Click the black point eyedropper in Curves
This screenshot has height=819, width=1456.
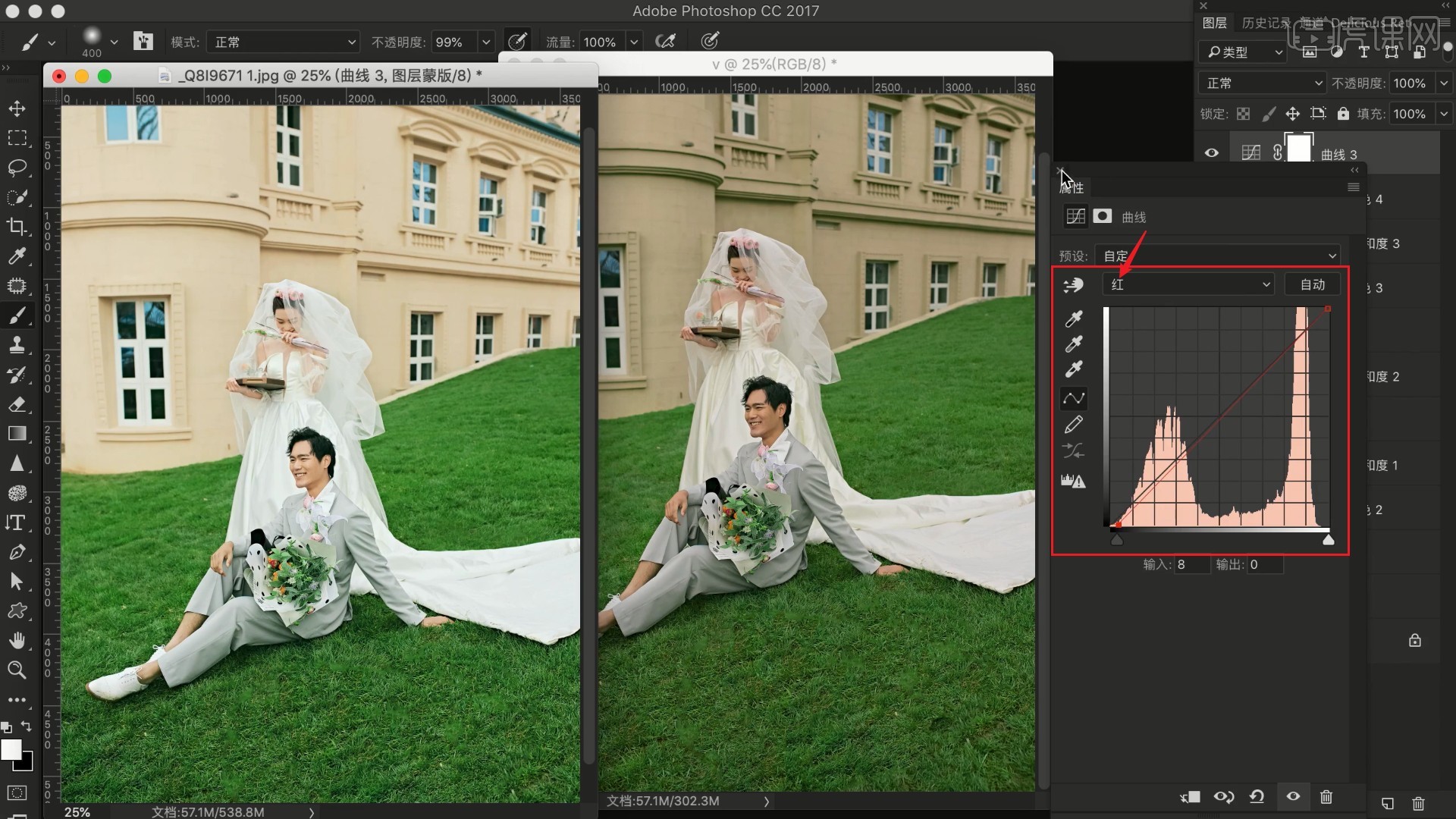pos(1074,319)
